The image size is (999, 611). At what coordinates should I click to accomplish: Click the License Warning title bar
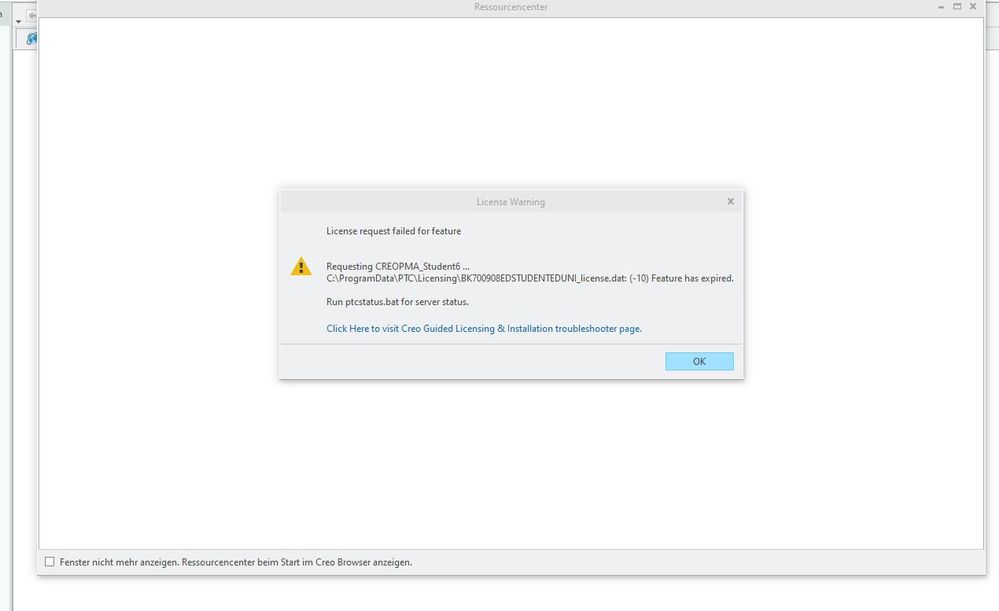[511, 201]
